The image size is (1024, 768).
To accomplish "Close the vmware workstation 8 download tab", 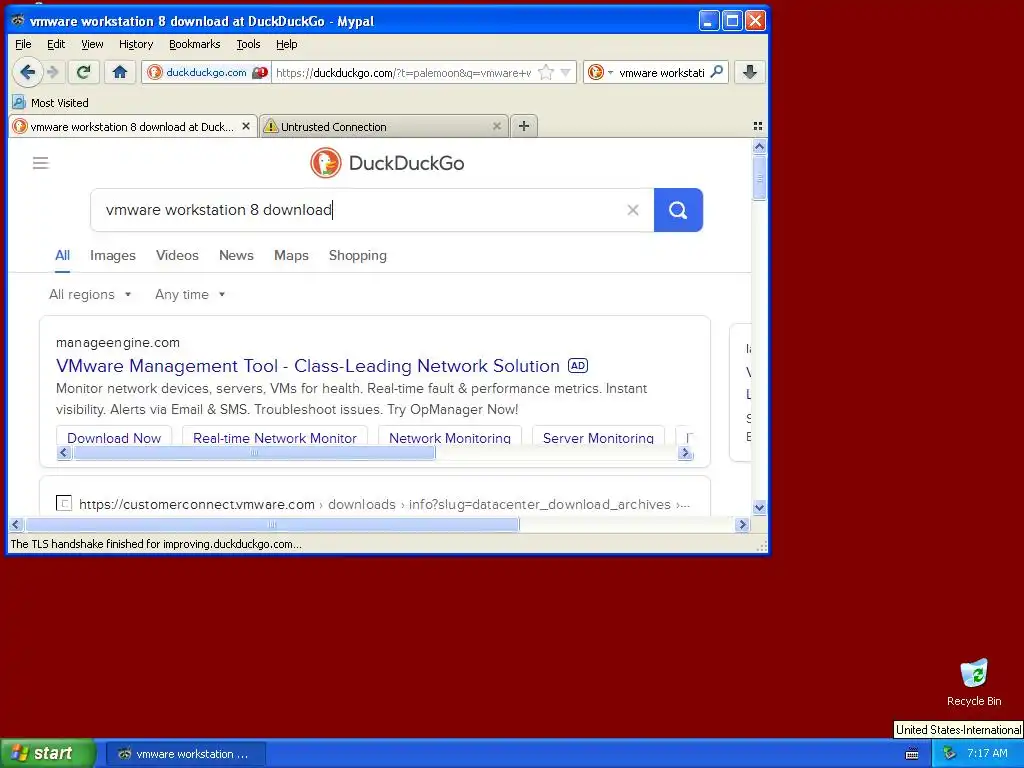I will [246, 126].
